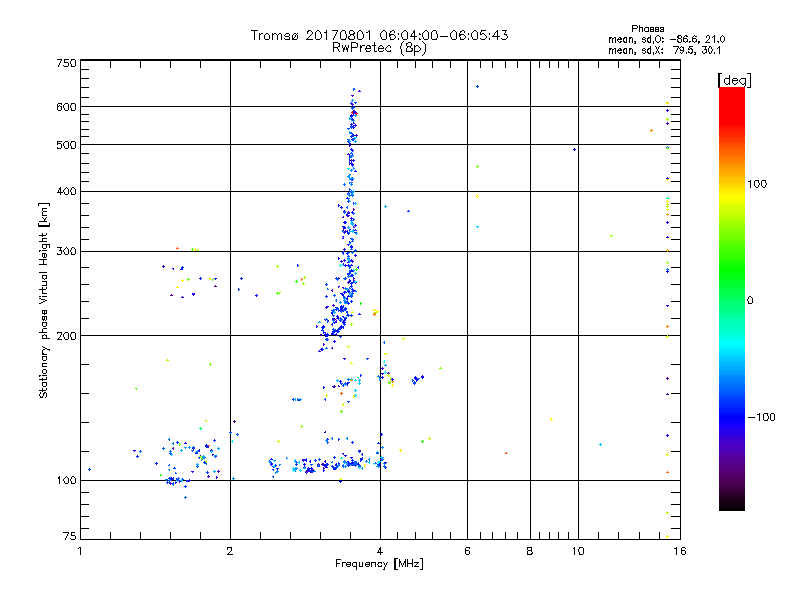This screenshot has width=800, height=600.
Task: Click the x-axis label '1'
Action: 80,551
